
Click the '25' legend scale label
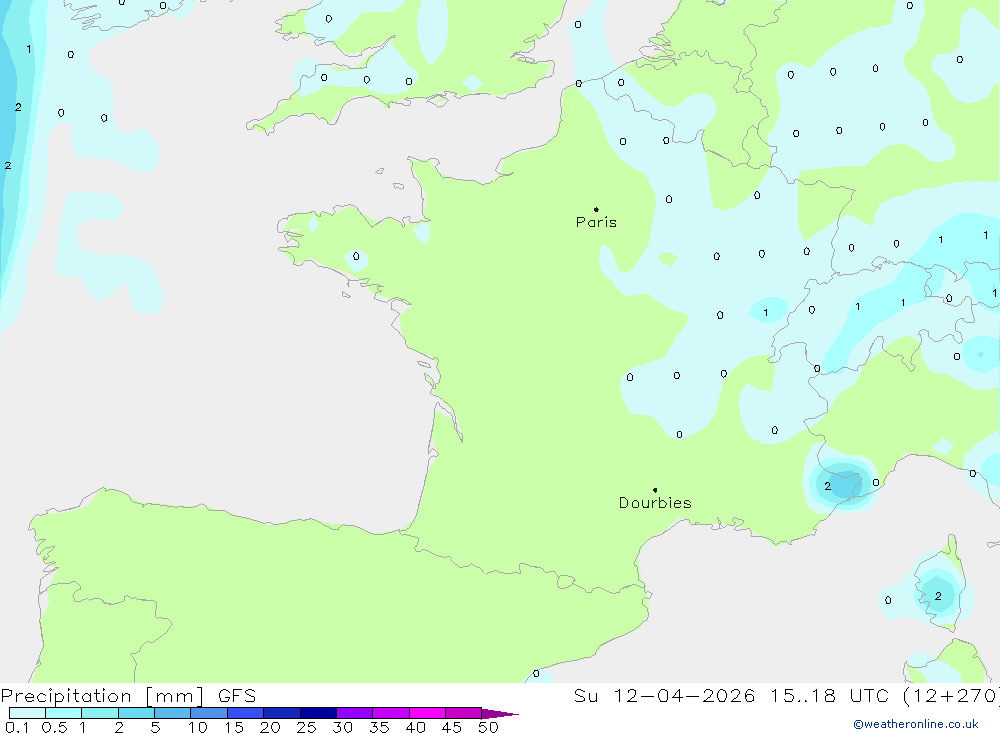pyautogui.click(x=306, y=727)
